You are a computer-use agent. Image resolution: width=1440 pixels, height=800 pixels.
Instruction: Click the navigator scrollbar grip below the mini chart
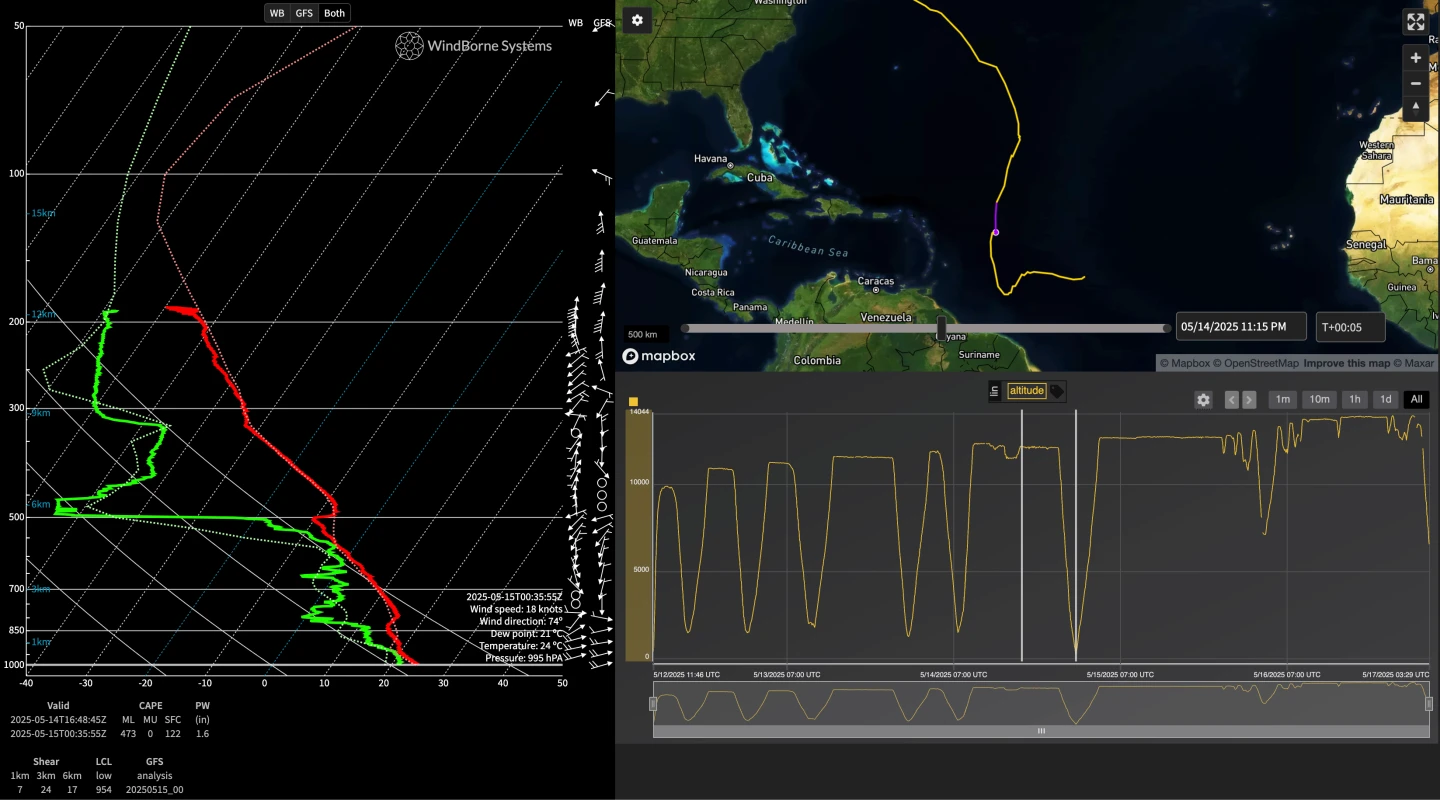[1041, 731]
